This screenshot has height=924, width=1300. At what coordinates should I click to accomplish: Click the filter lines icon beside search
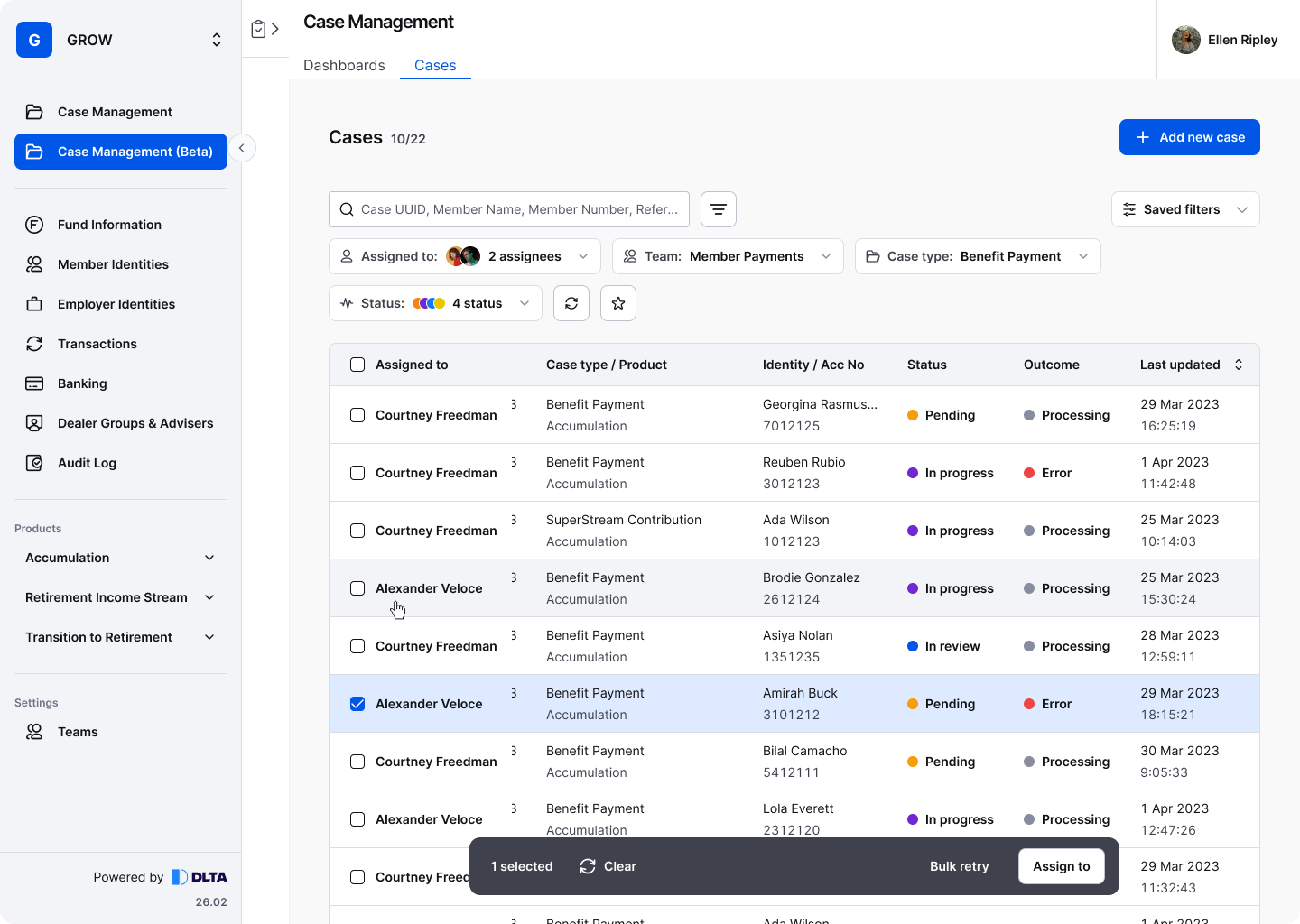[719, 209]
